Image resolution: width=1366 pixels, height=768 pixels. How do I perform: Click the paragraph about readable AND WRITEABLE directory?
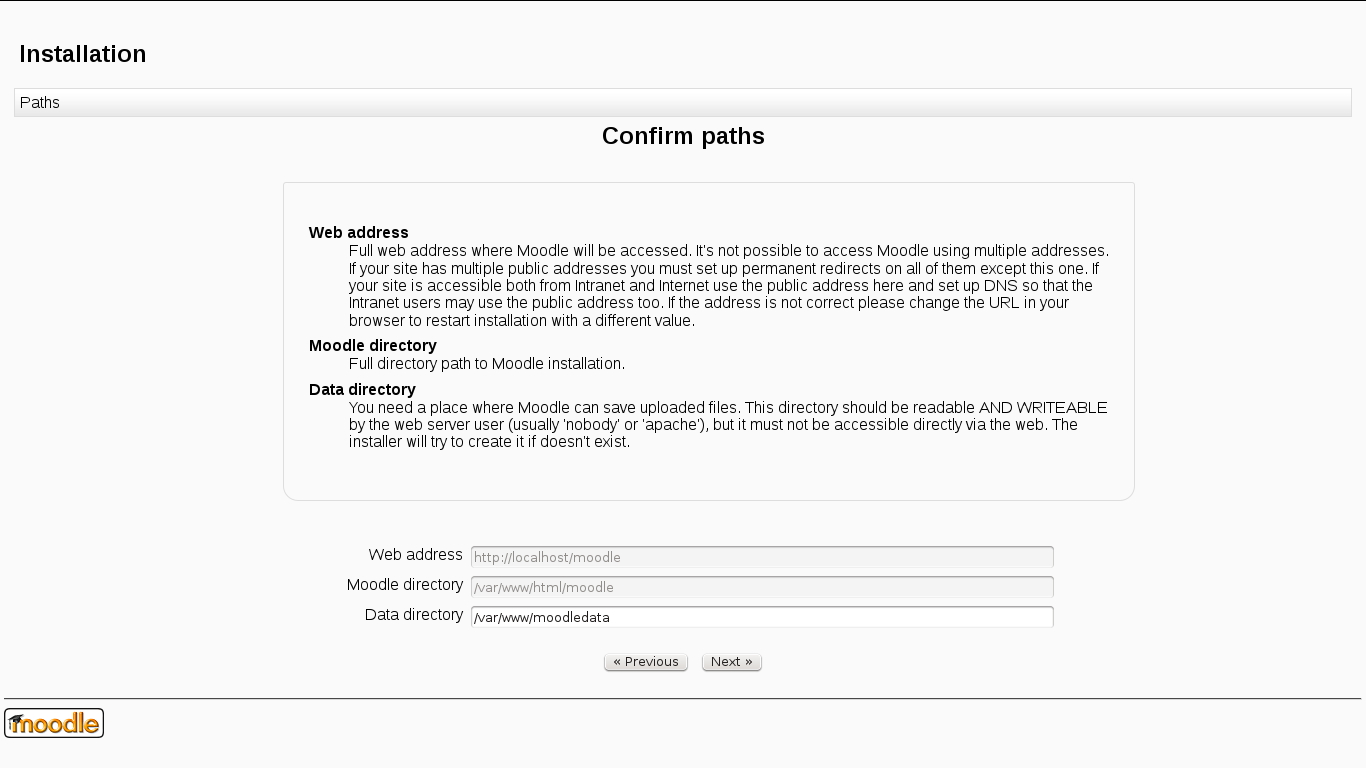click(x=728, y=425)
